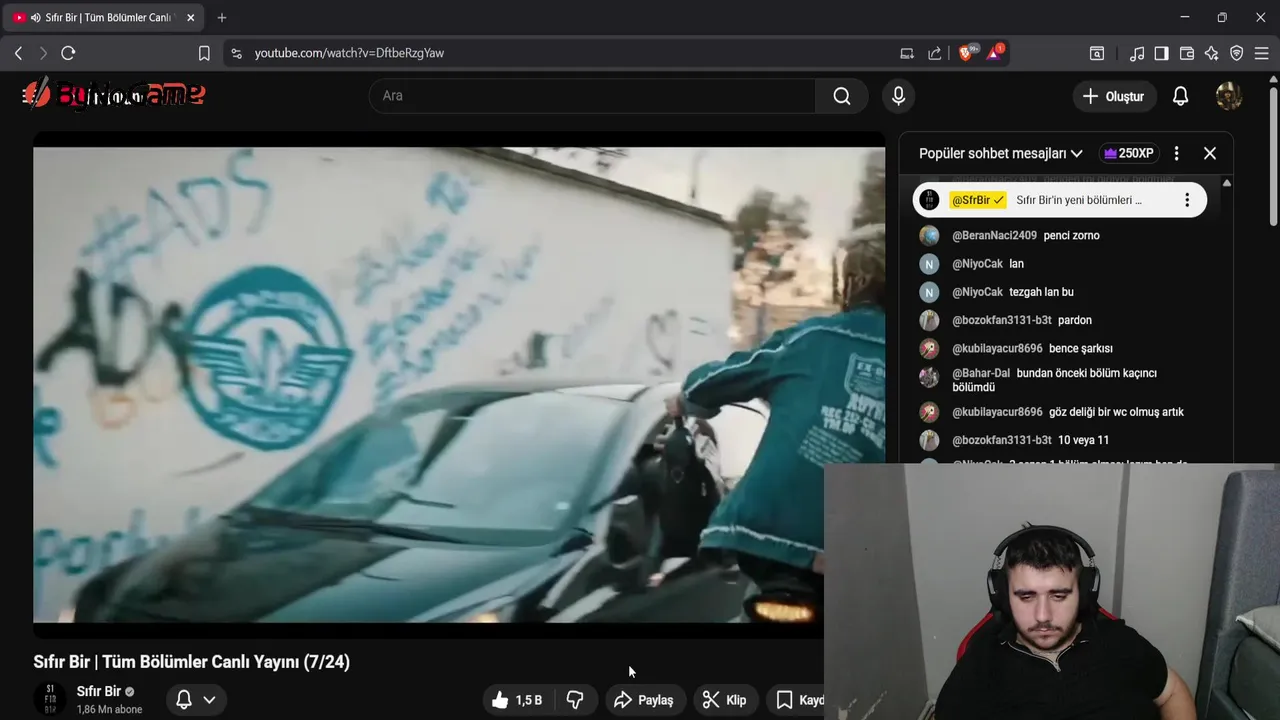The width and height of the screenshot is (1280, 720).
Task: Open the Leo AI sparkle icon
Action: click(1211, 53)
